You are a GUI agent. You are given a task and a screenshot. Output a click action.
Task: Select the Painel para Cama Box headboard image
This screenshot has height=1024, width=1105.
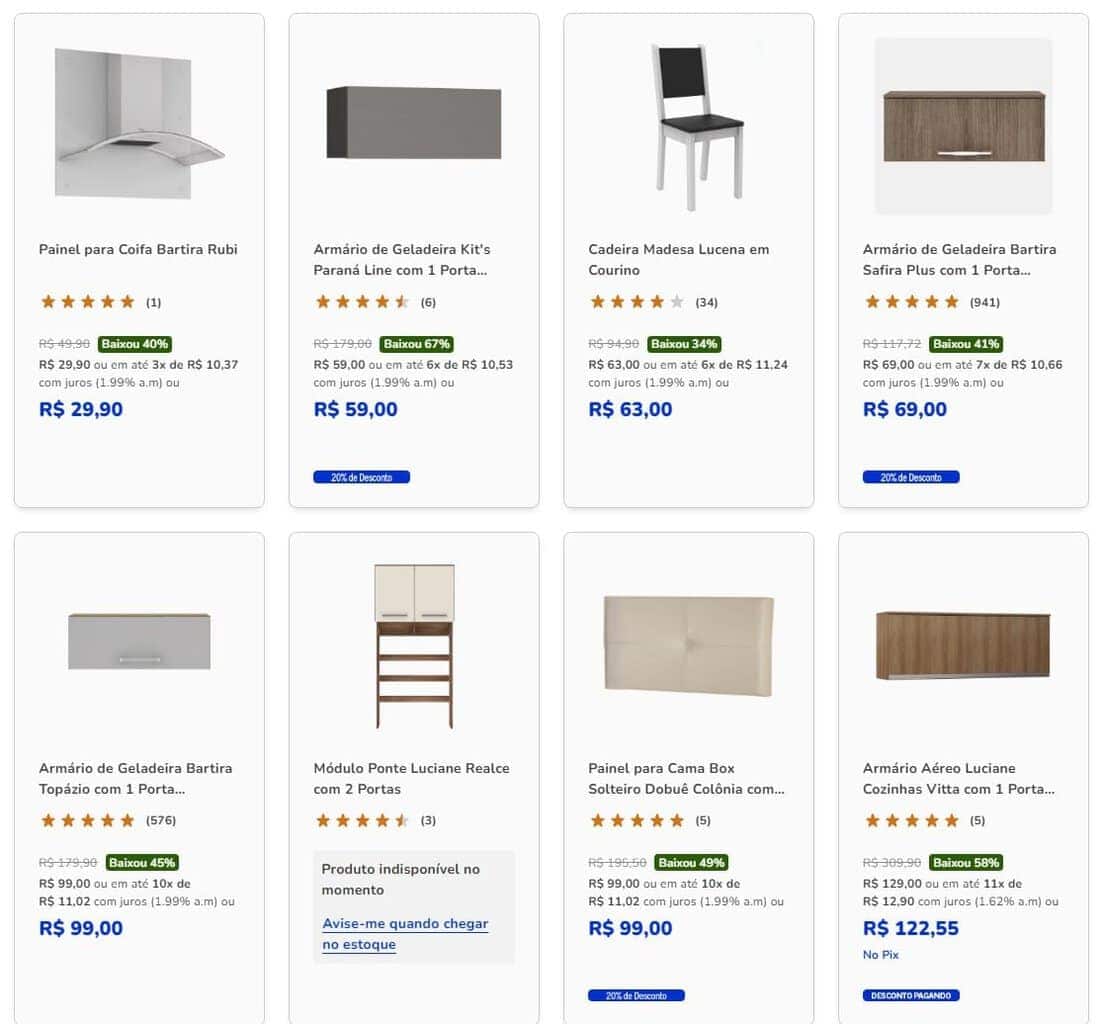pos(689,645)
